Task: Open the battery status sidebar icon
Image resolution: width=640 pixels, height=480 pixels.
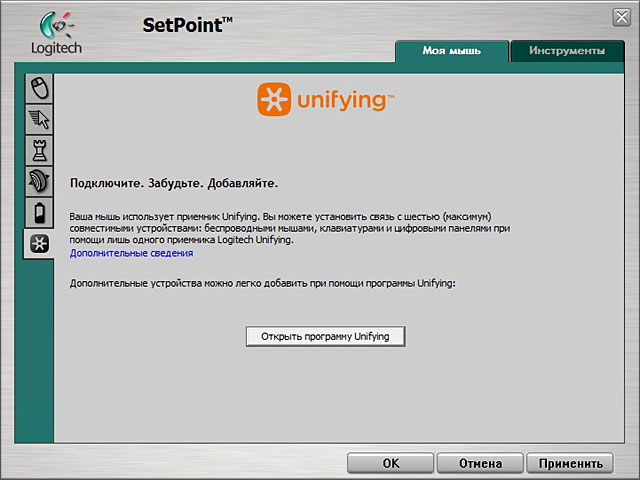Action: [39, 212]
